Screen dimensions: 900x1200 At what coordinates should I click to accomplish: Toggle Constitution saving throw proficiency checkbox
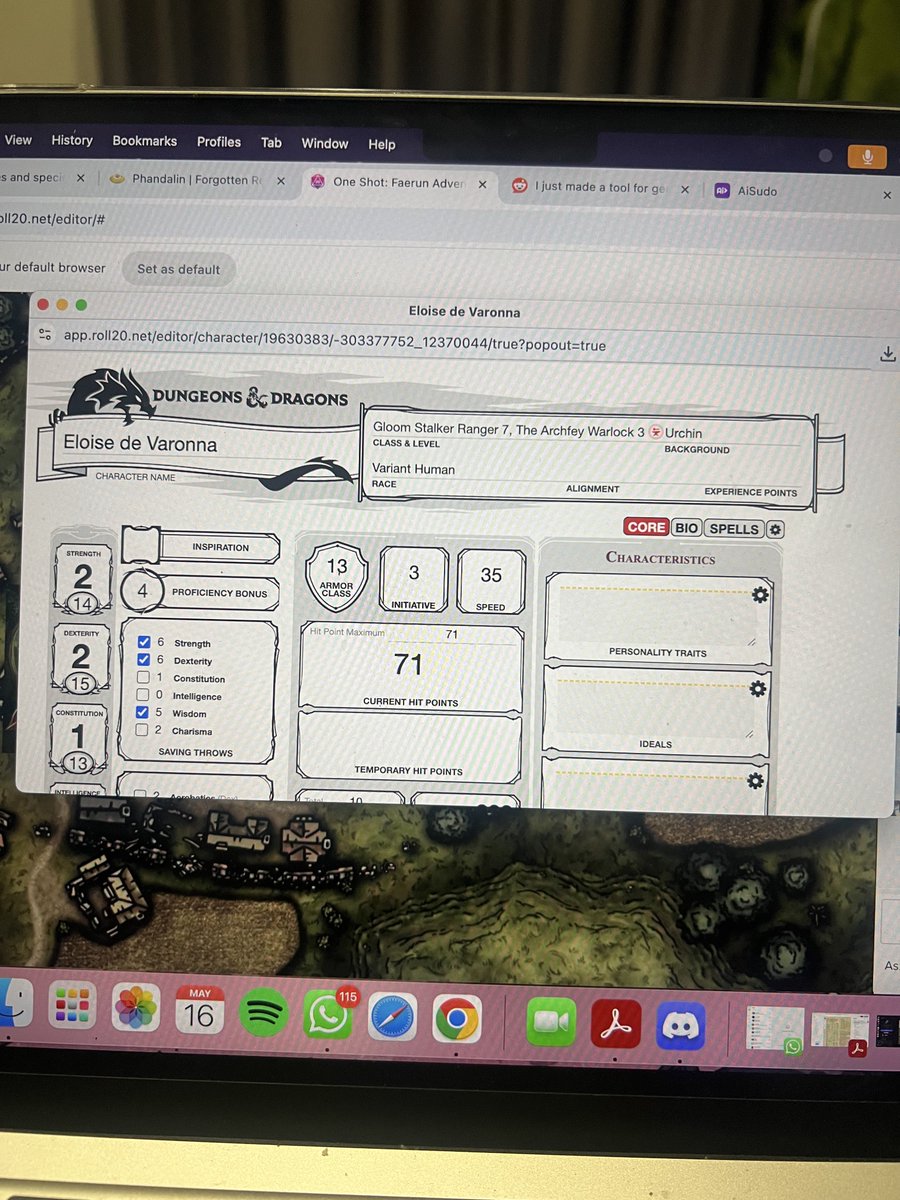point(143,677)
